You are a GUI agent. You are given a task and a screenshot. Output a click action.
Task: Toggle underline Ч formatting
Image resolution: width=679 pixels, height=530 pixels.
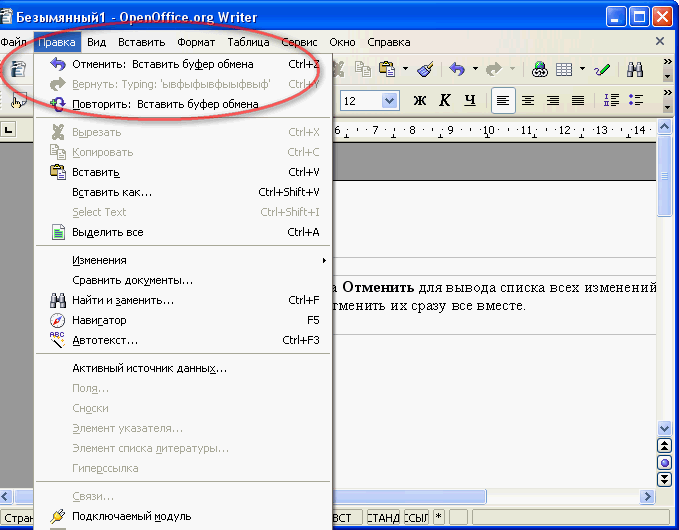pyautogui.click(x=470, y=100)
